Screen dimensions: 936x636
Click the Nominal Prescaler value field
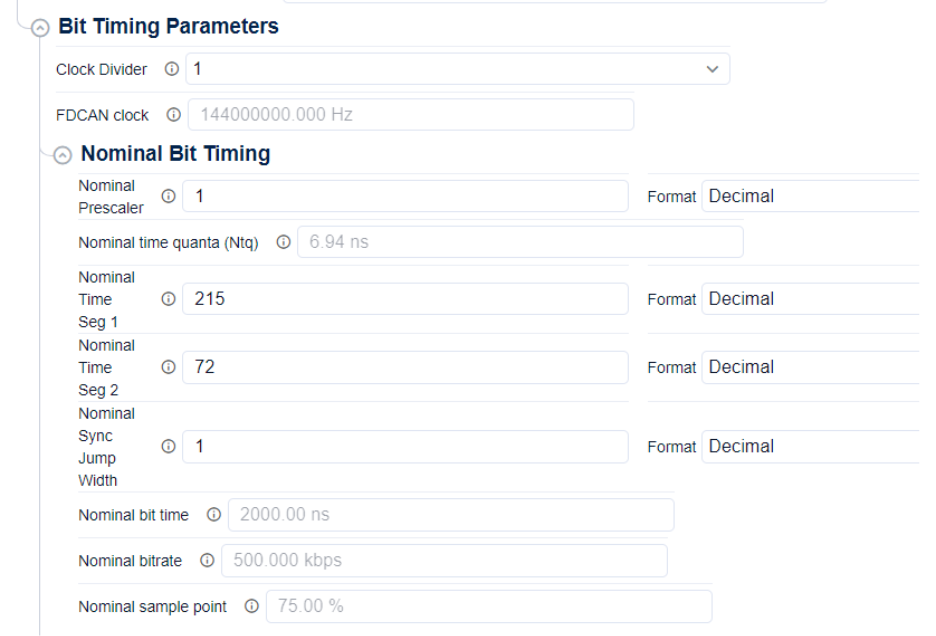coord(405,197)
